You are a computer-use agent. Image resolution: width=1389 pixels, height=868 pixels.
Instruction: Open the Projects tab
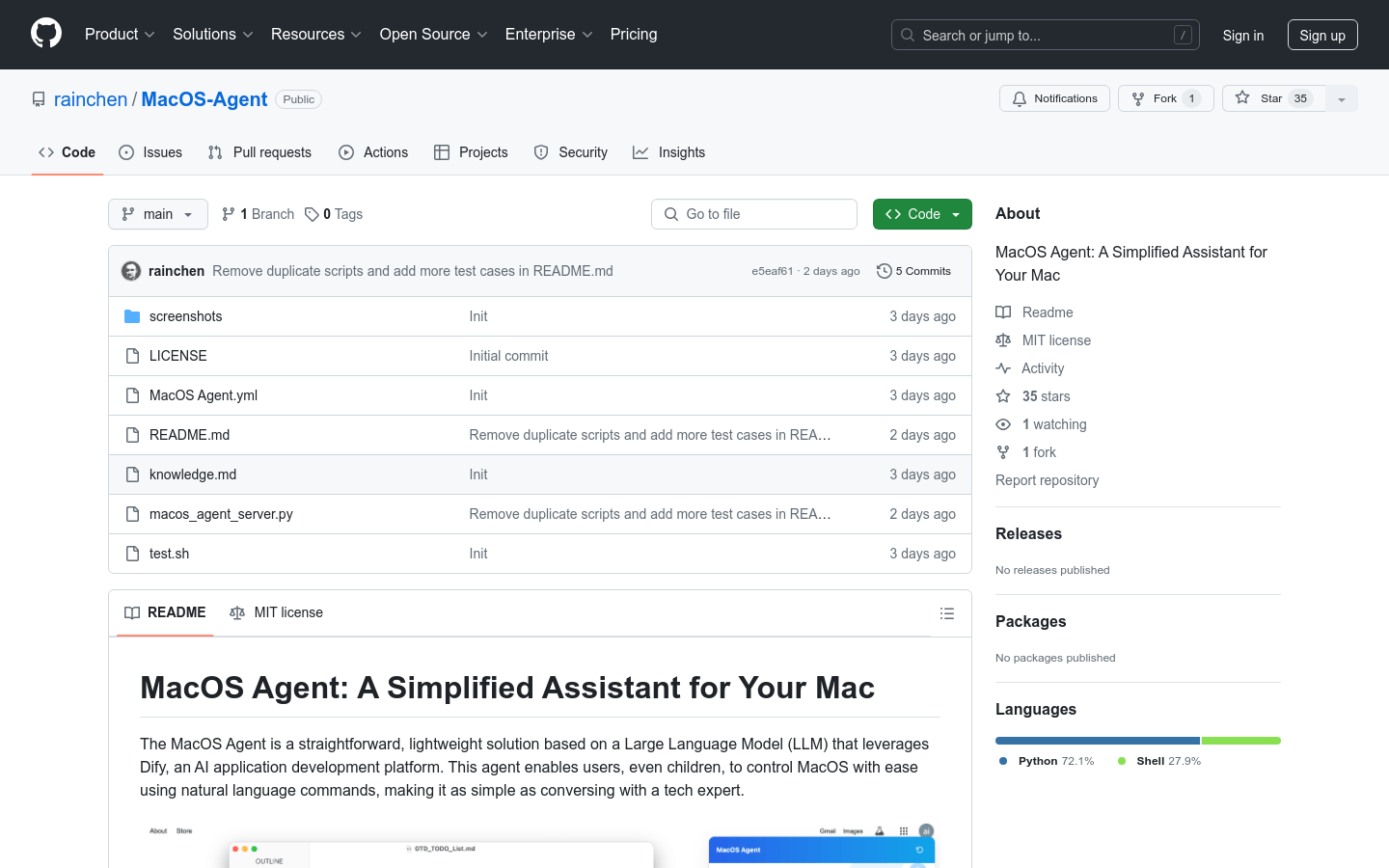(471, 152)
